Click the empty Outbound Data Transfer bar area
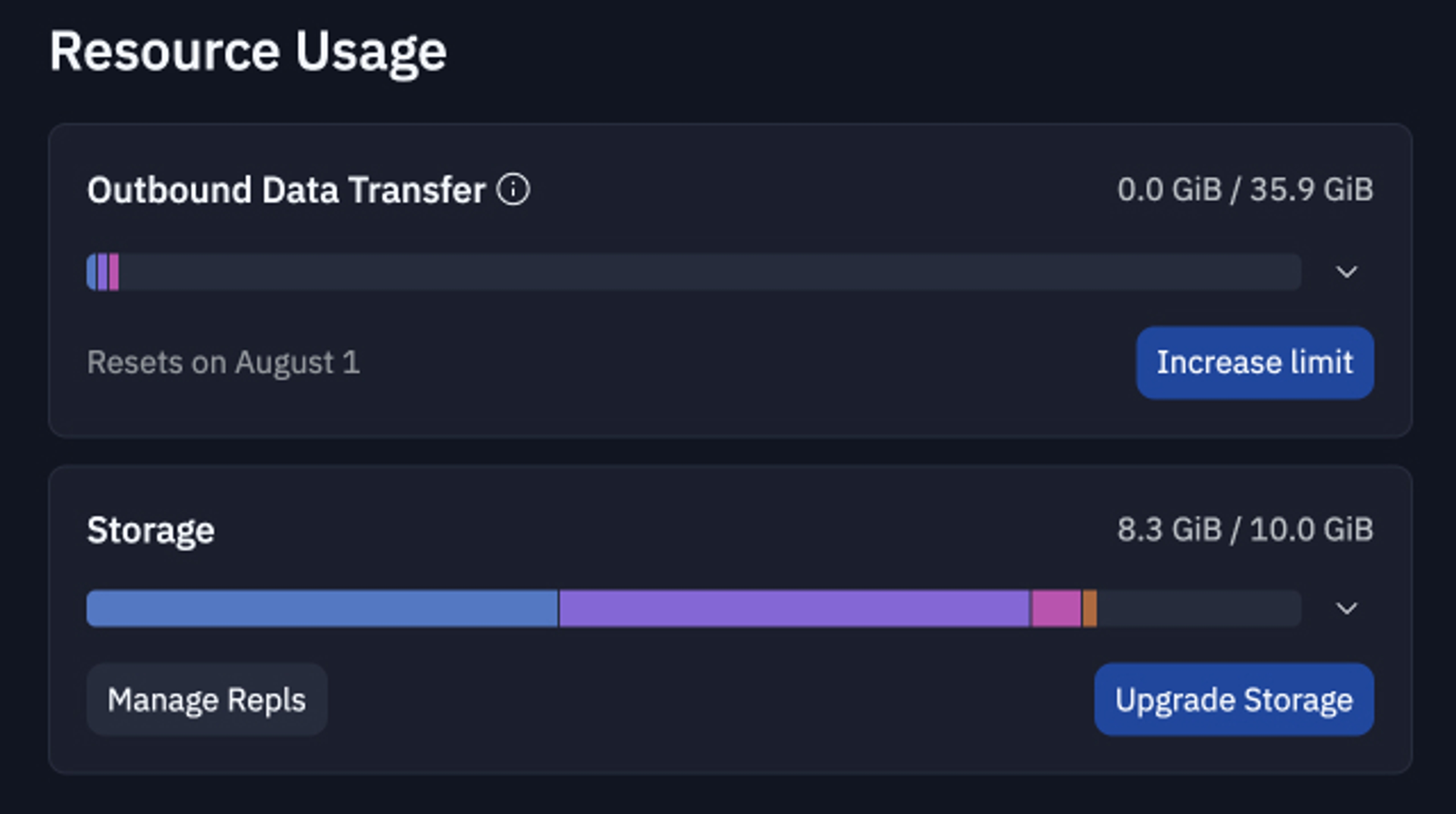The image size is (1456, 814). tap(706, 272)
